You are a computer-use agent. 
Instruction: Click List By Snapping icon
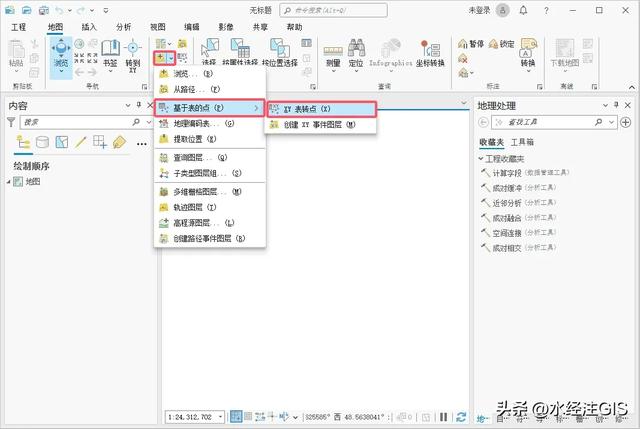(100, 142)
